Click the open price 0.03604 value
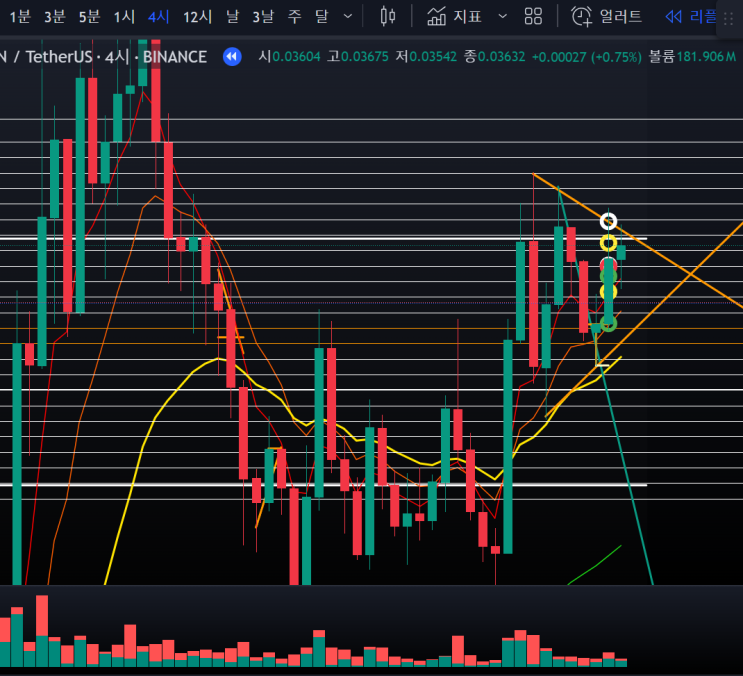Screen dimensions: 743x676 (x=297, y=57)
